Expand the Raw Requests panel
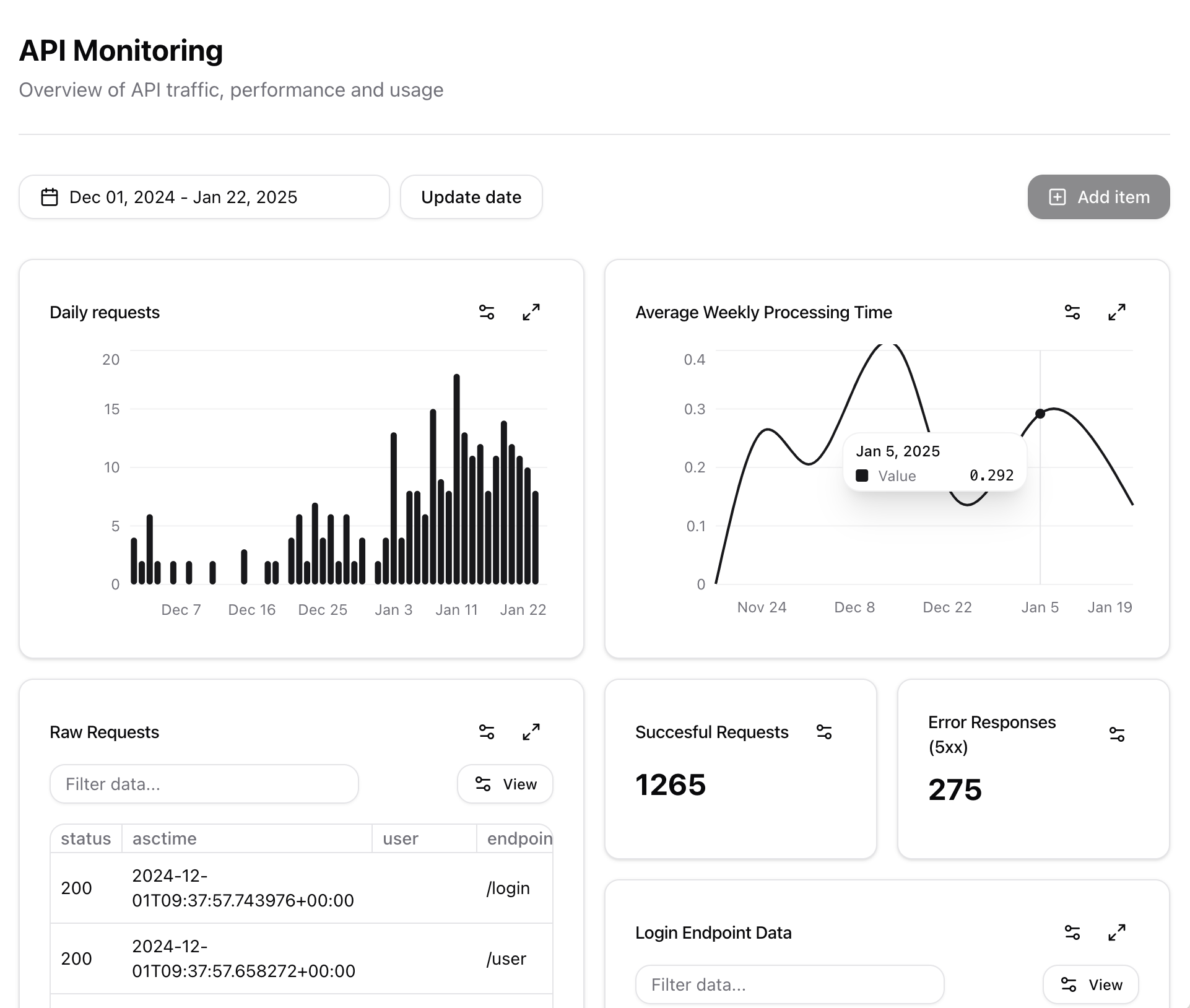 coord(531,732)
